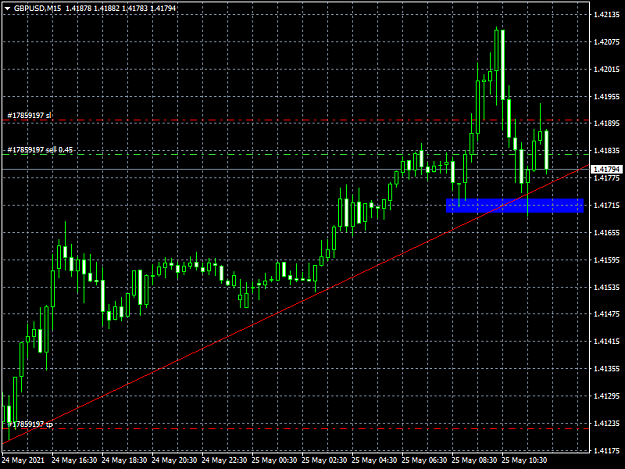
Task: Click the 1.41955 price axis label
Action: click(x=606, y=96)
